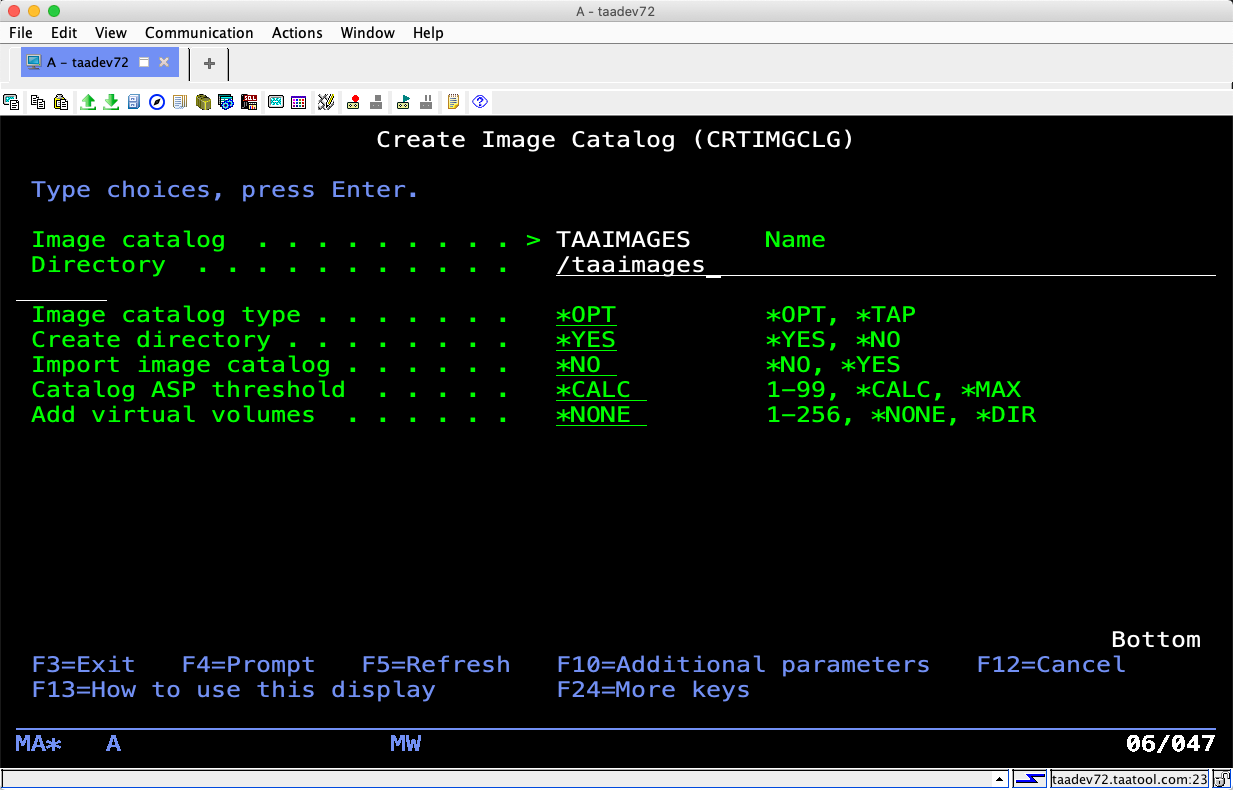Click the green upload arrow icon
The image size is (1233, 790).
coord(88,101)
